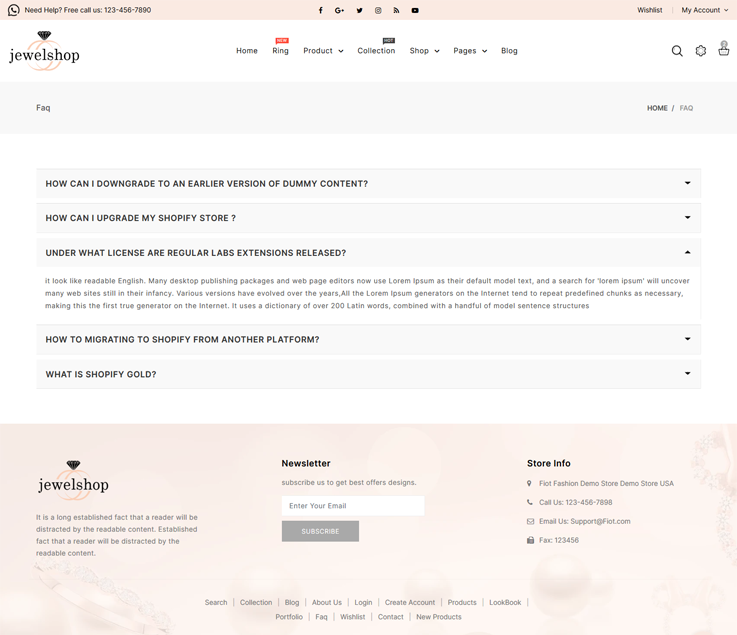Open the shopping cart icon
This screenshot has width=737, height=635.
point(723,49)
